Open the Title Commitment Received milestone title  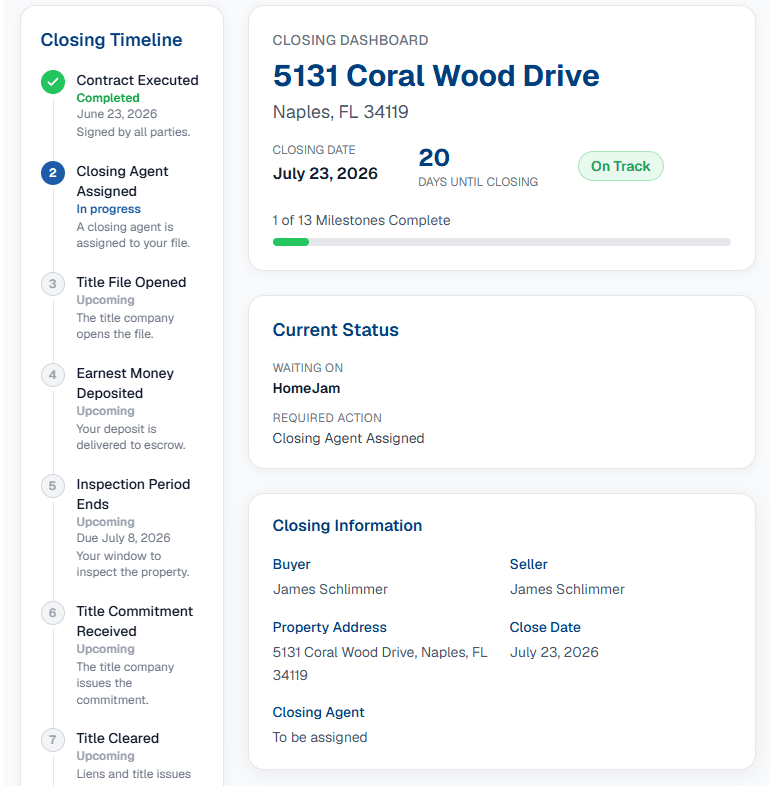pos(135,621)
